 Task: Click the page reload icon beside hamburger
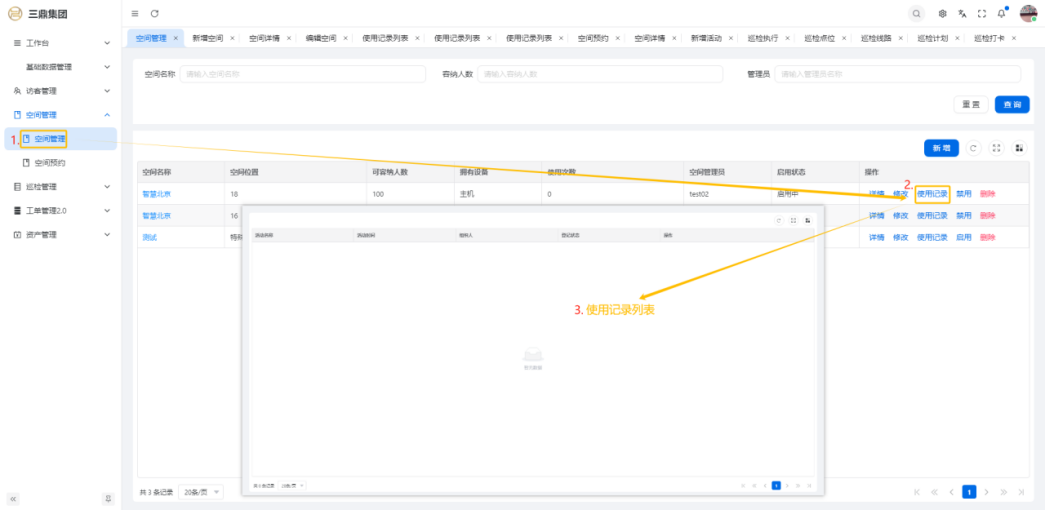[x=154, y=13]
